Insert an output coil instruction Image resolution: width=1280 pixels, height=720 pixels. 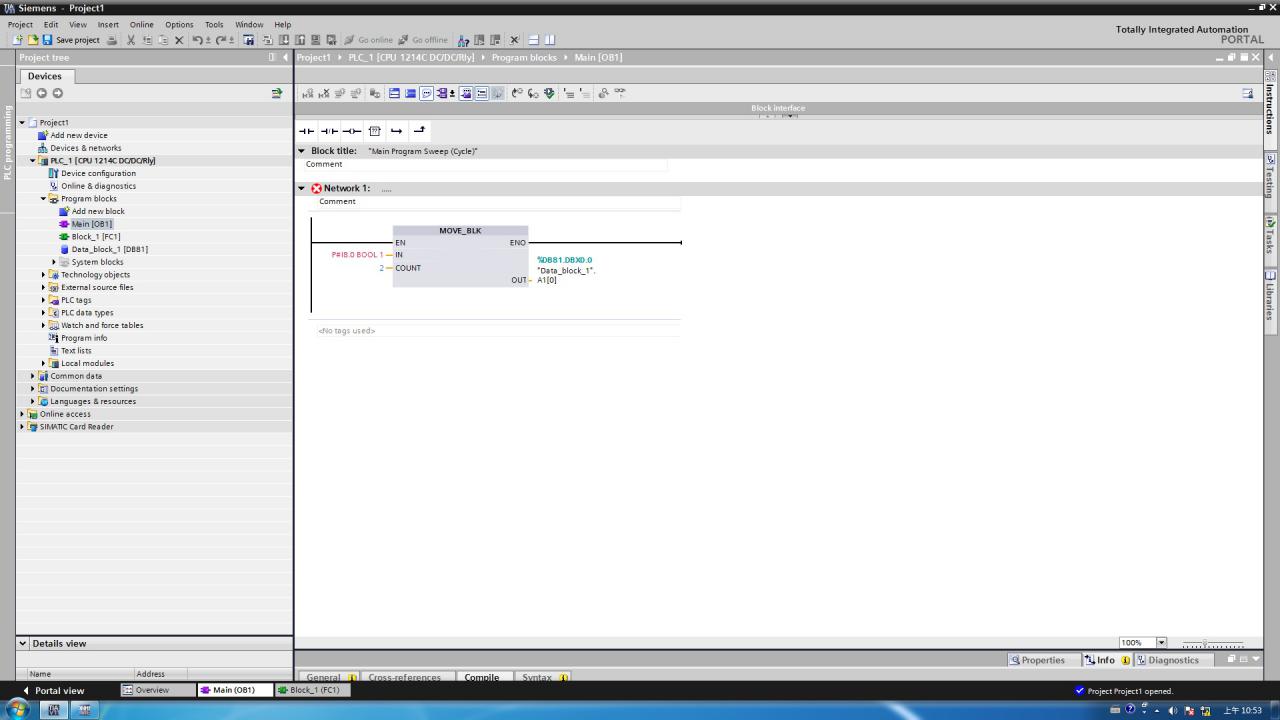pyautogui.click(x=351, y=131)
